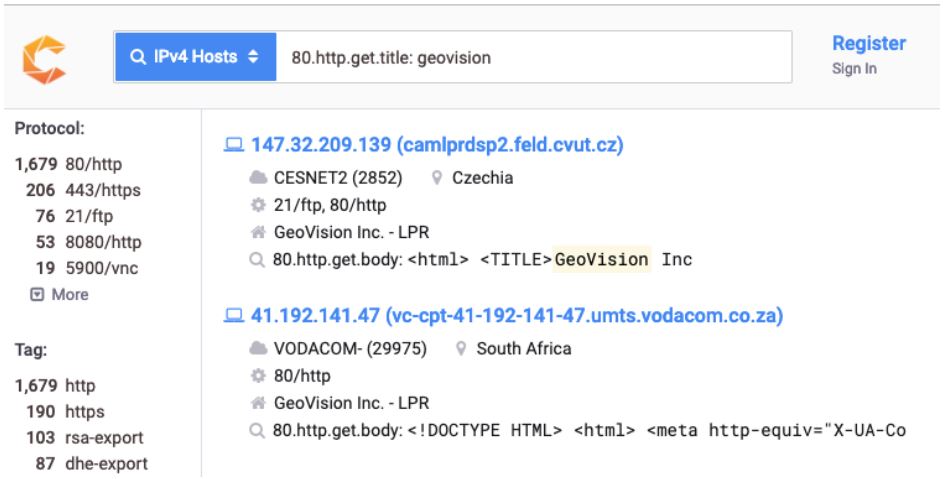The image size is (947, 479).
Task: Click location pin icon beside Czechia
Action: [437, 178]
